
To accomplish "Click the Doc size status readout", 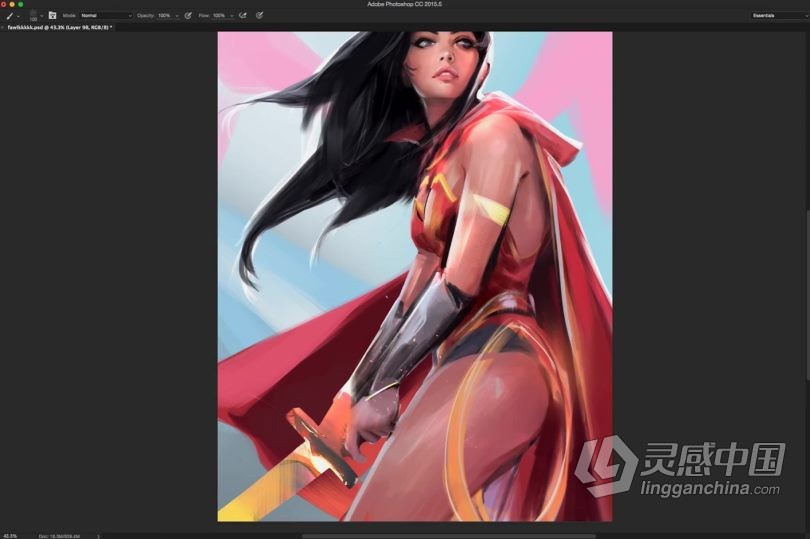I will tap(59, 536).
